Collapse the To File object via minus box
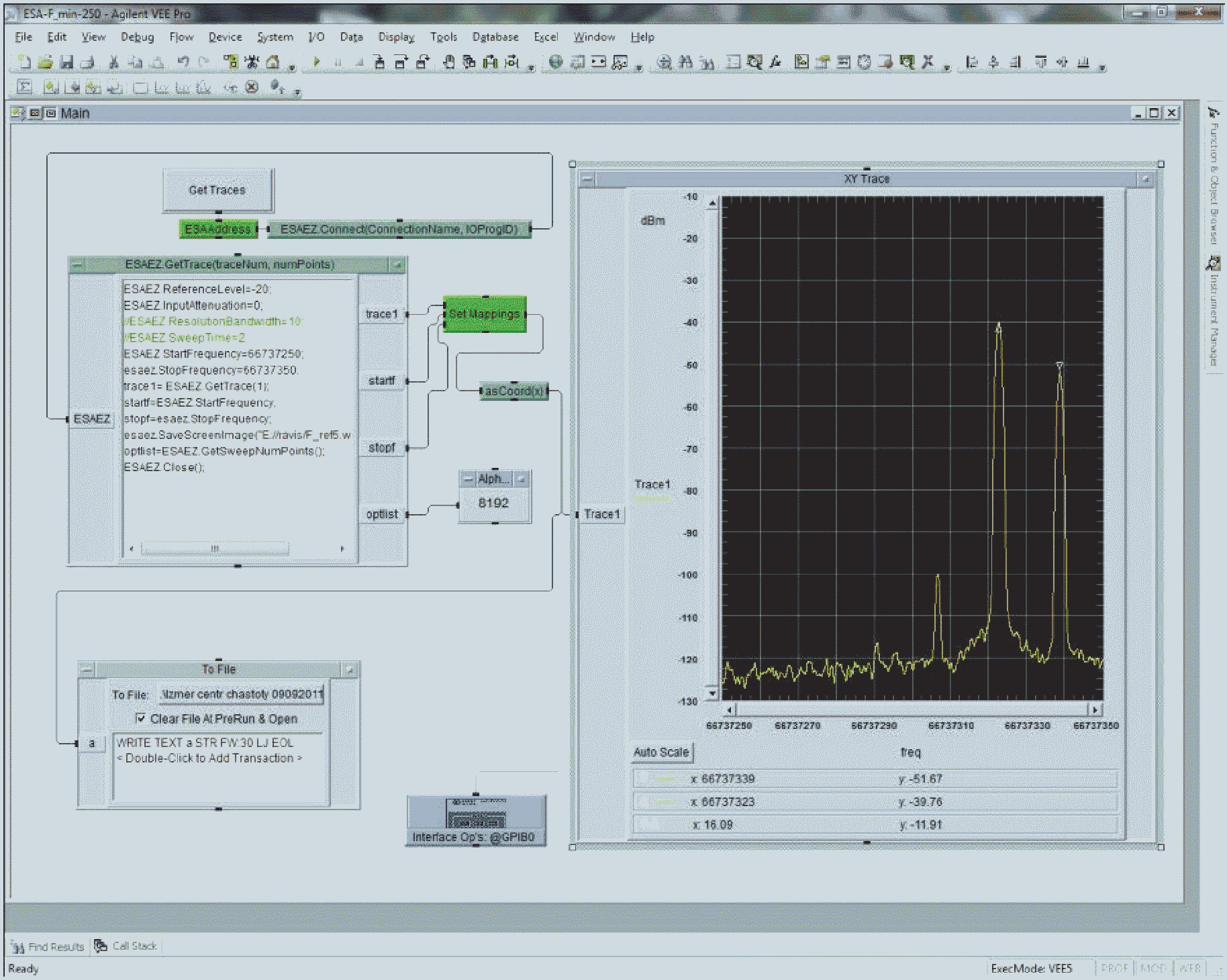 coord(86,669)
